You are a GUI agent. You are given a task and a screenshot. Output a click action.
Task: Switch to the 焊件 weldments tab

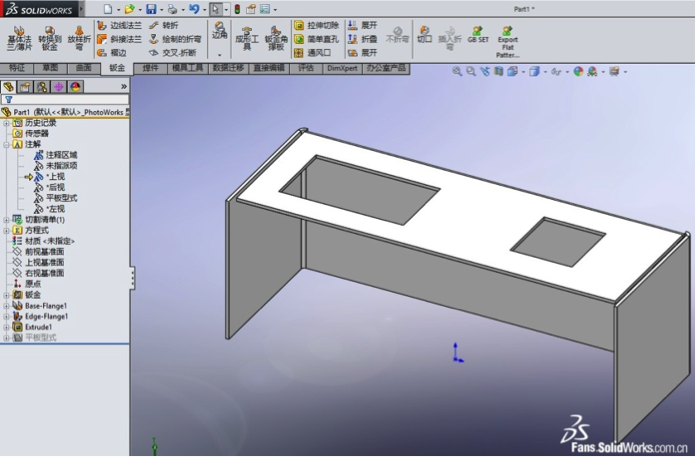point(150,69)
